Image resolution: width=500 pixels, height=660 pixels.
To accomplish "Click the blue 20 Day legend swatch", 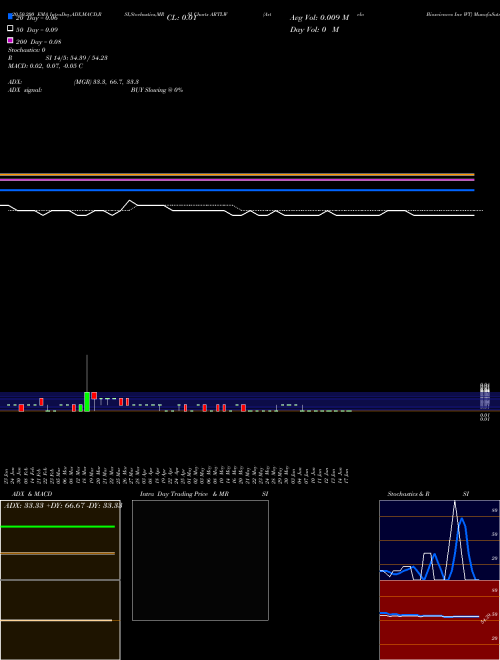I will click(x=10, y=16).
